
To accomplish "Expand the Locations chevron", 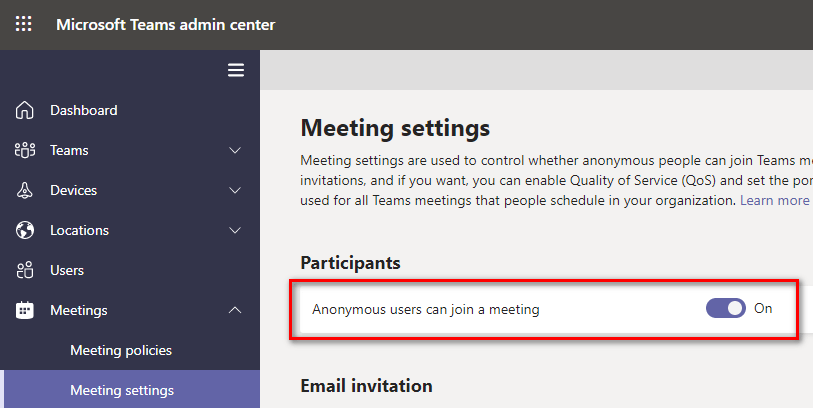I will point(235,230).
